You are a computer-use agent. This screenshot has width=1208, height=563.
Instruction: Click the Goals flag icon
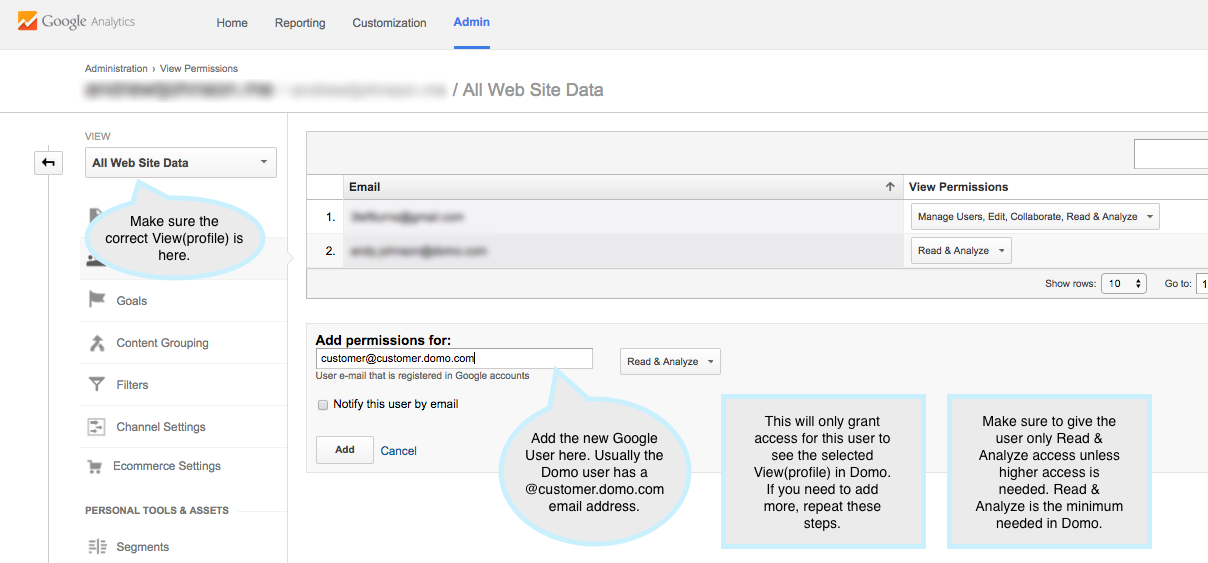[97, 300]
